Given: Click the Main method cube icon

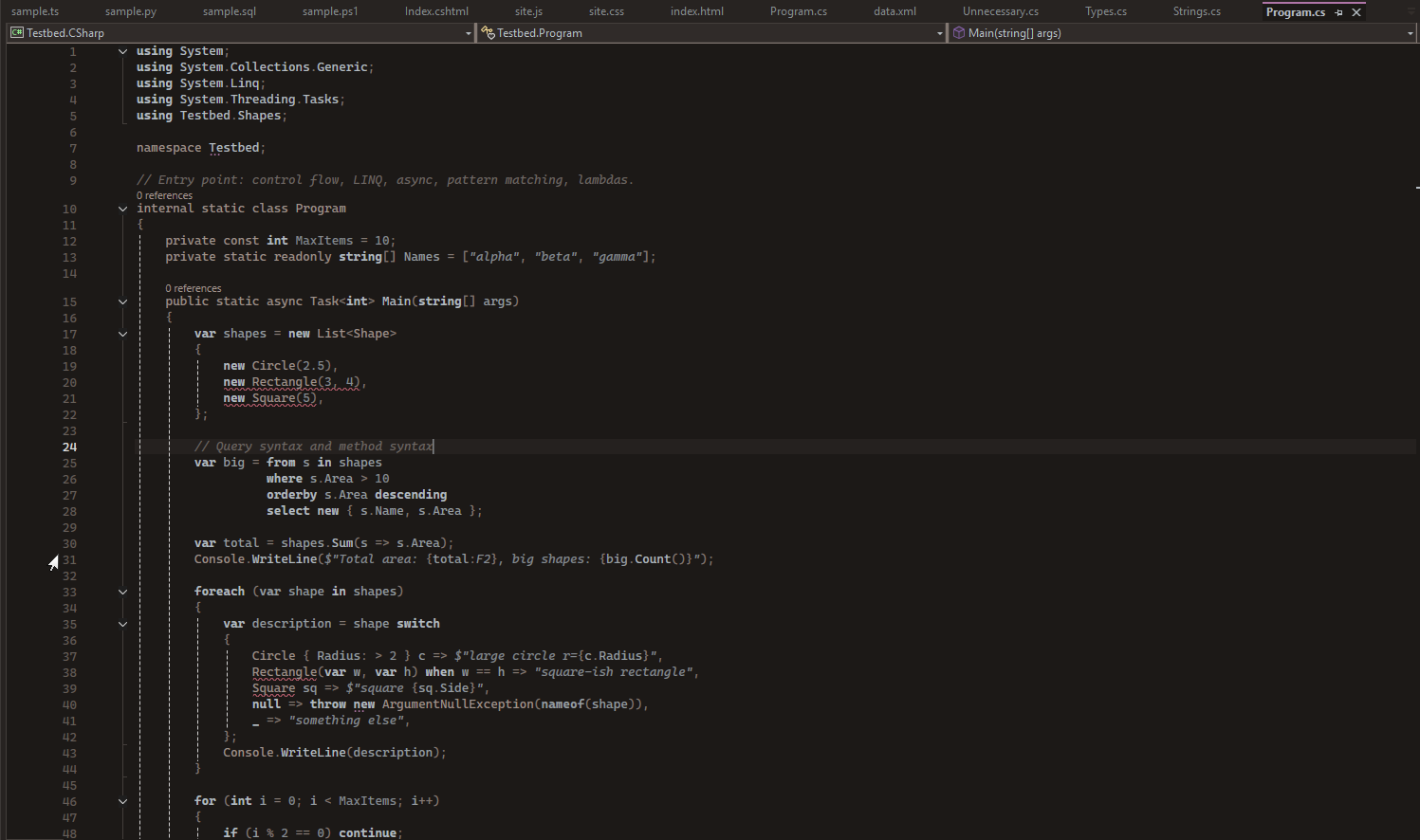Looking at the screenshot, I should [959, 32].
